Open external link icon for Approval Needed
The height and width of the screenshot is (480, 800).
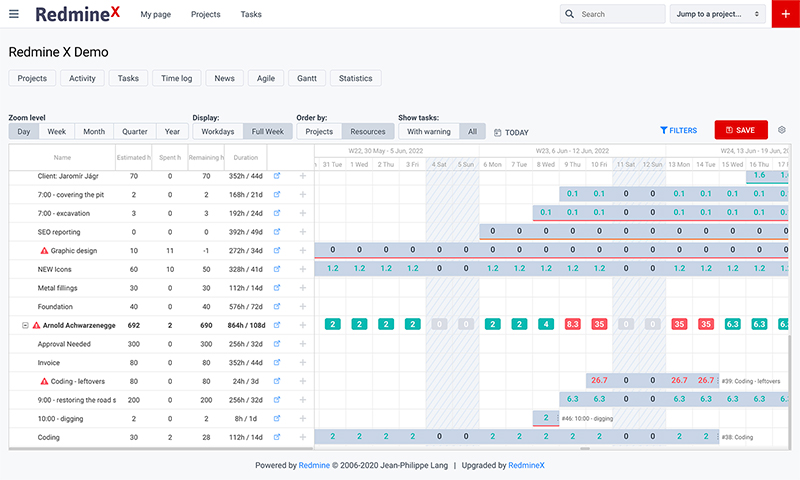277,344
